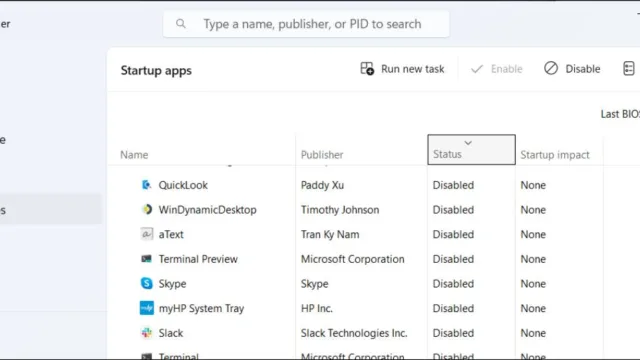Open the properties icon next to Disable
640x360 pixels.
coord(629,69)
